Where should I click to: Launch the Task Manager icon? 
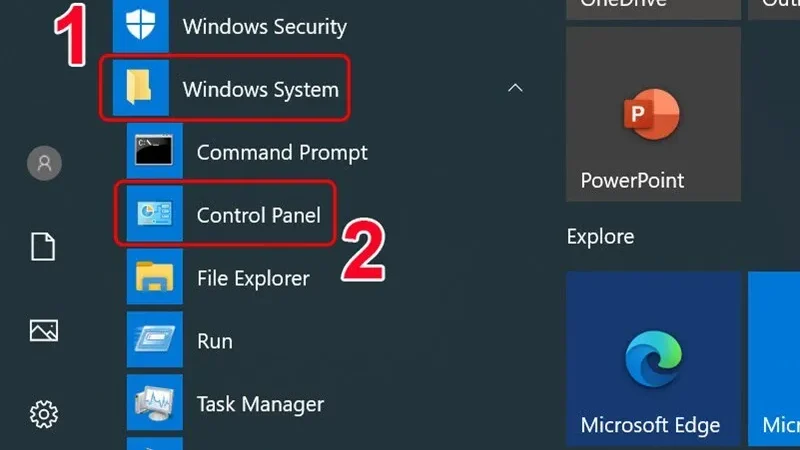(154, 403)
